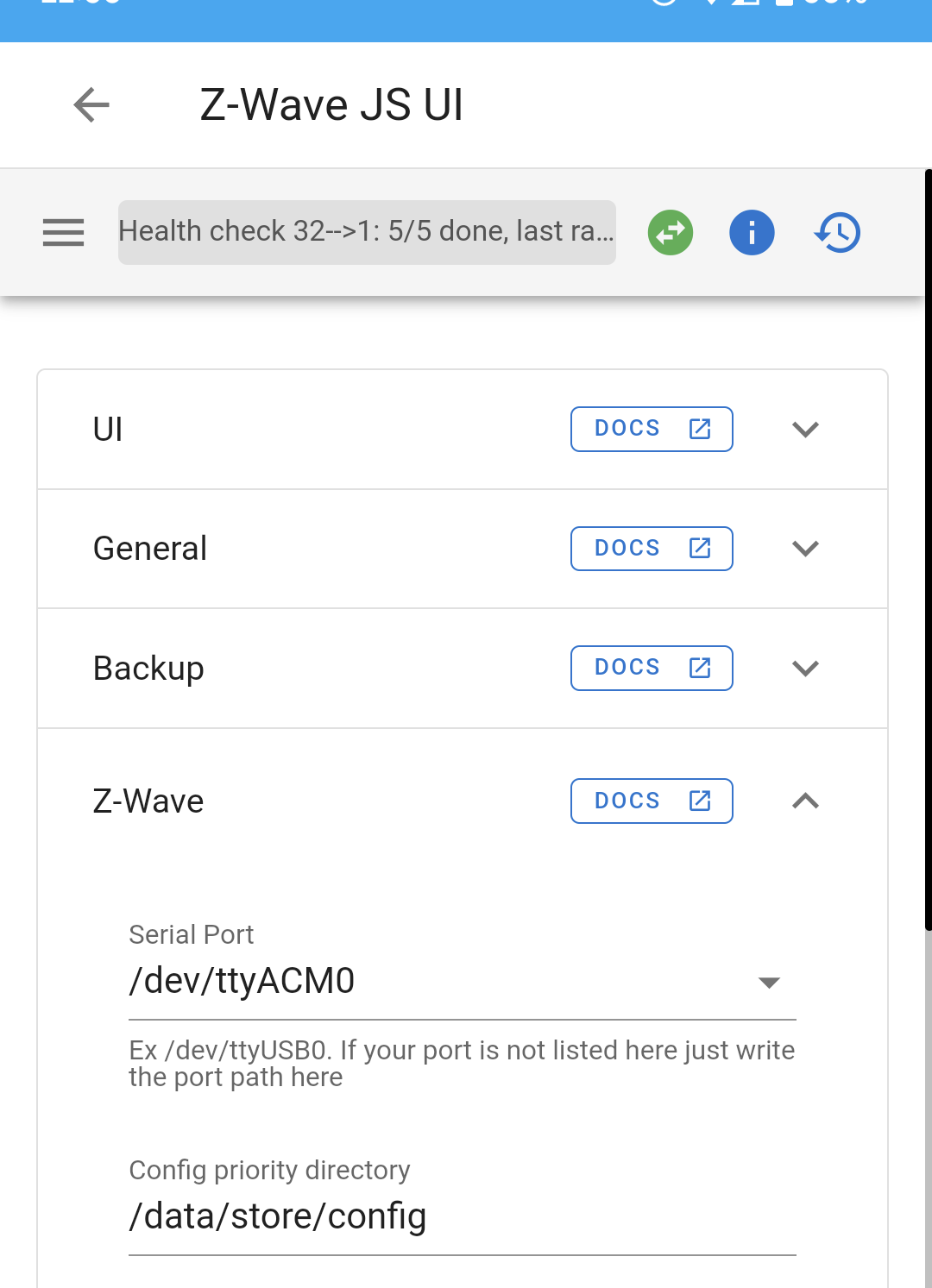Expand the Backup settings section
Viewport: 932px width, 1288px height.
point(804,668)
